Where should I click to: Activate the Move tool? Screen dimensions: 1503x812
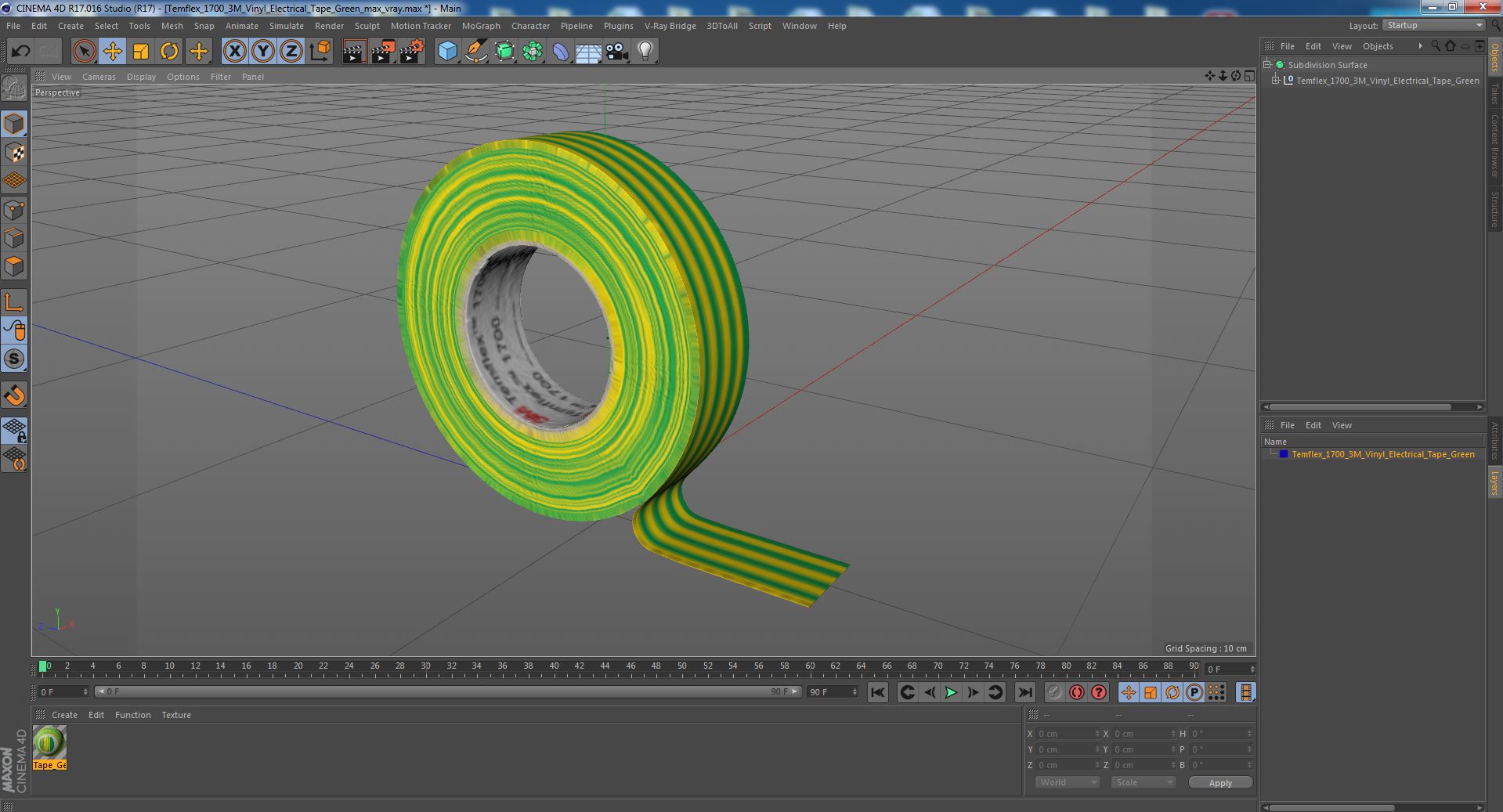[112, 52]
